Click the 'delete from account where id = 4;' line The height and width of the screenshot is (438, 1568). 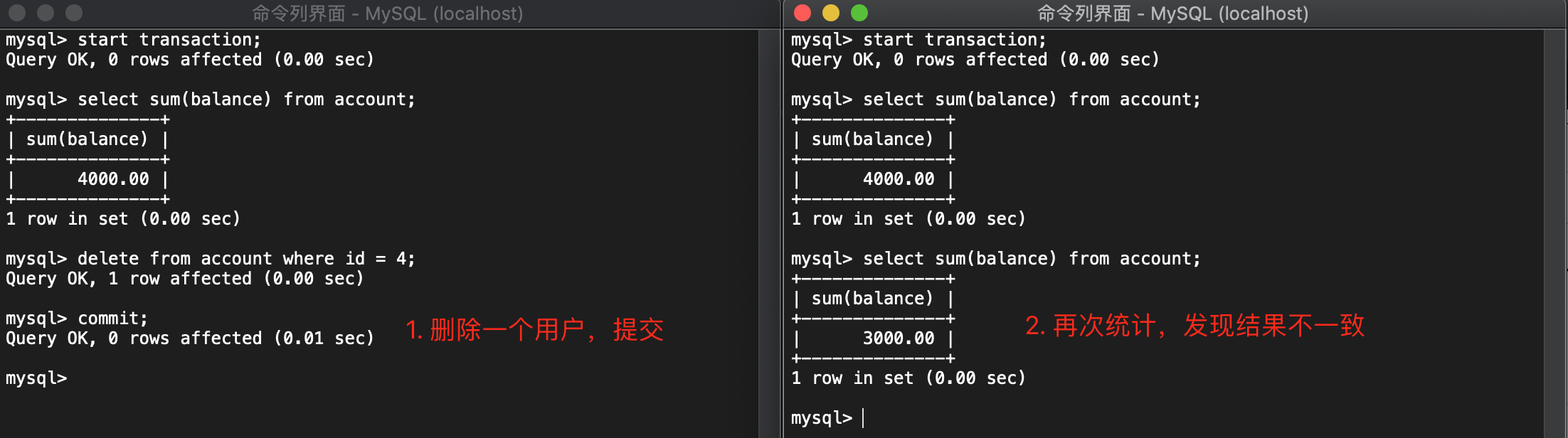click(211, 259)
